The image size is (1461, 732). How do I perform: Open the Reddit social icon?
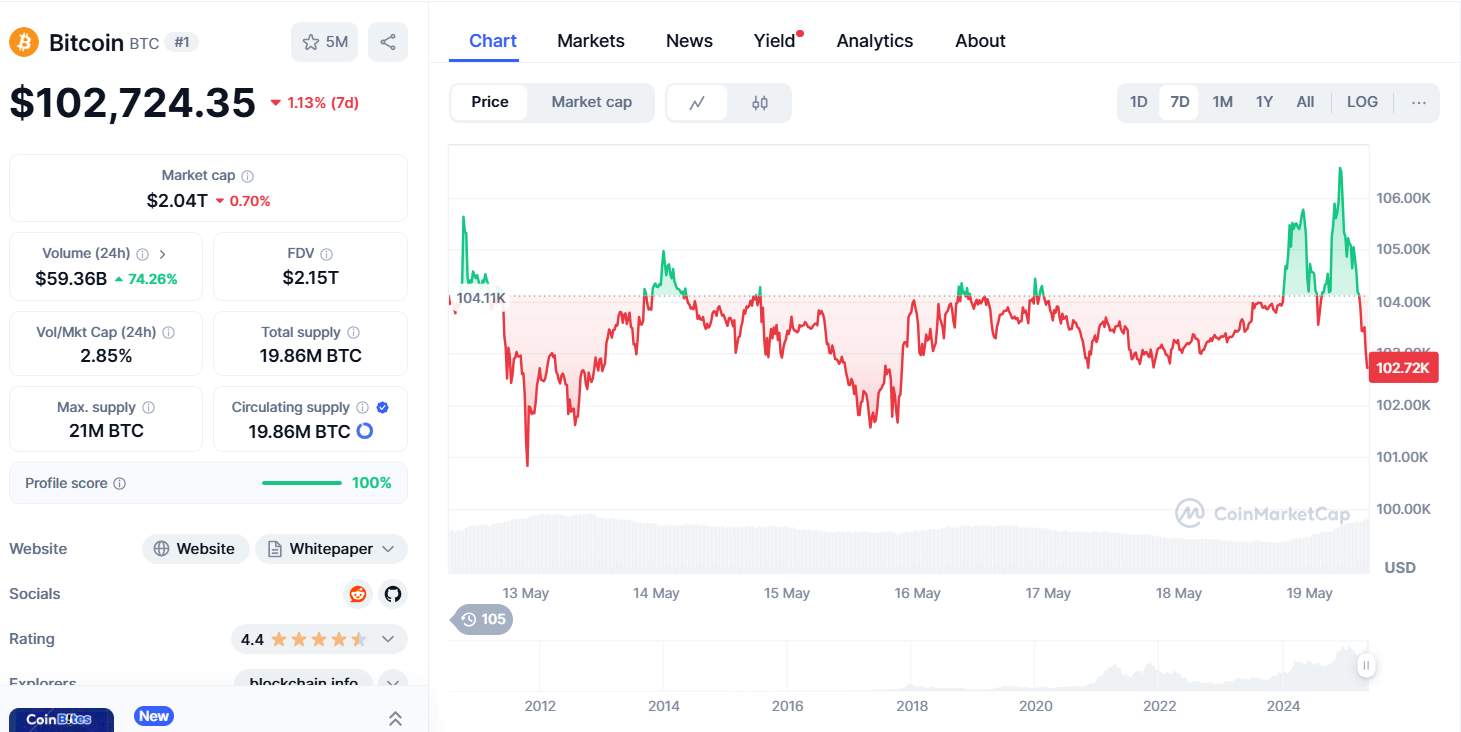[358, 594]
